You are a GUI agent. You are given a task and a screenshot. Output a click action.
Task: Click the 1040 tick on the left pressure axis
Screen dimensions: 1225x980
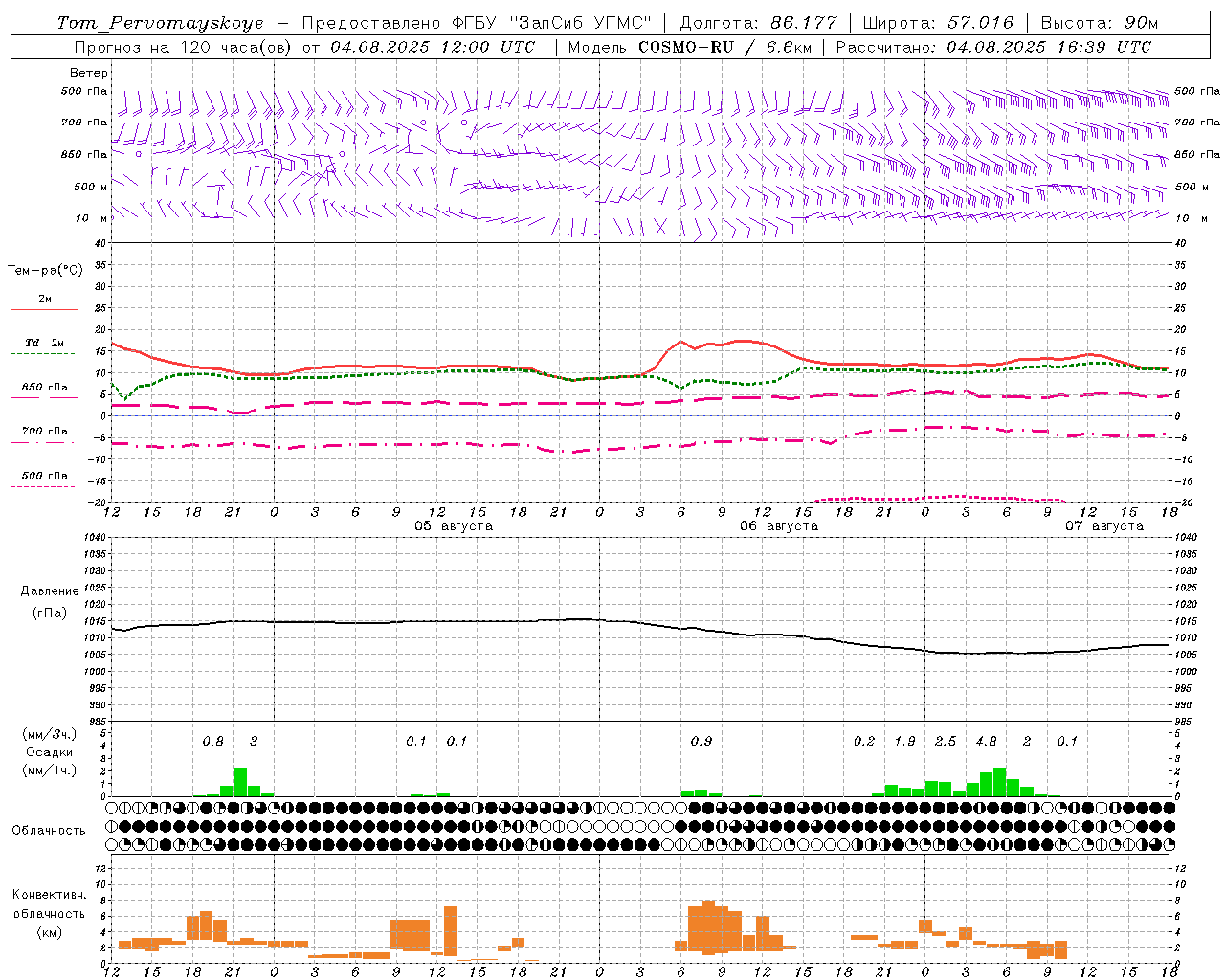(x=93, y=537)
